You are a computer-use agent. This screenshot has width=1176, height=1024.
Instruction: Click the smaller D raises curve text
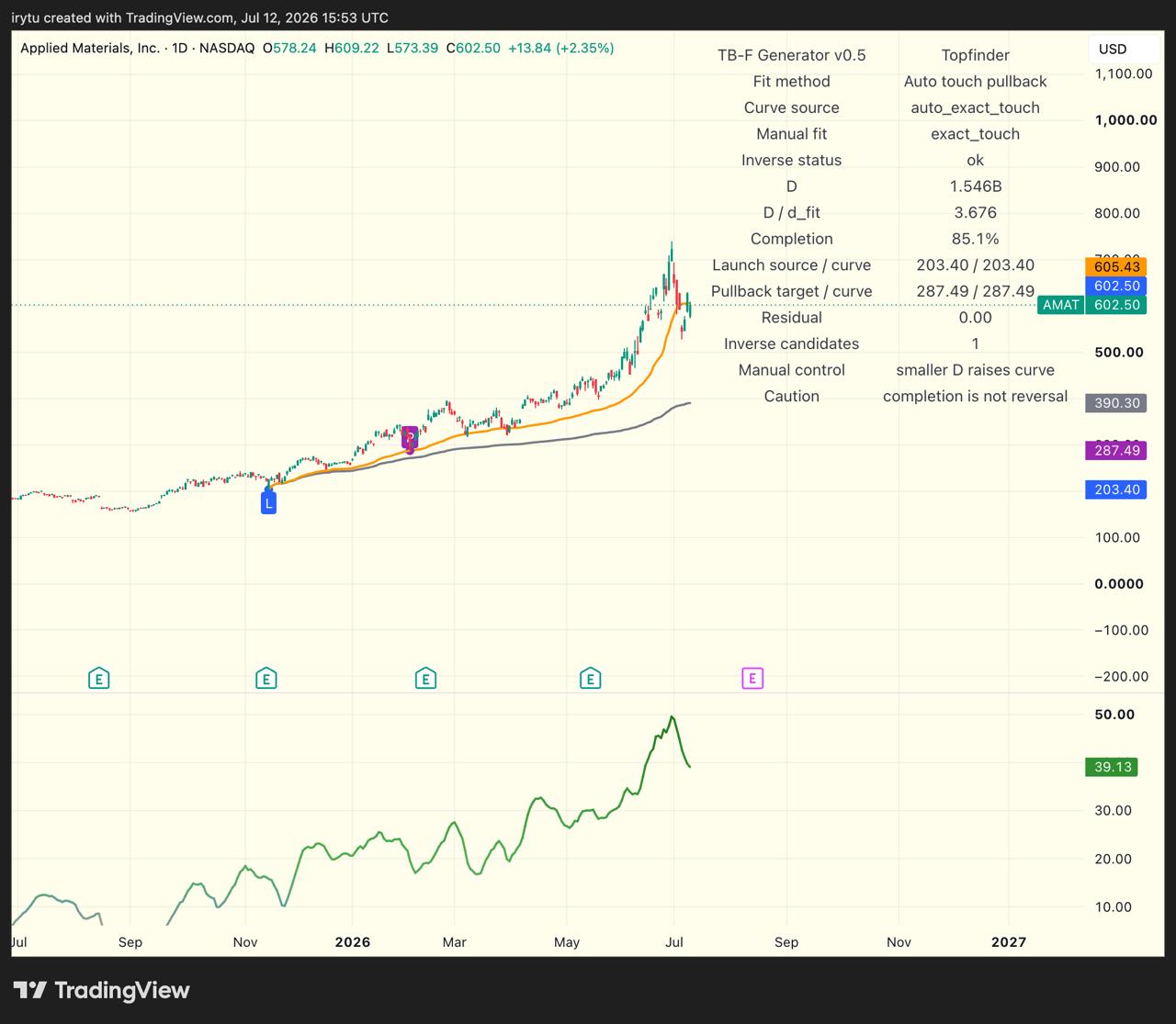click(x=975, y=370)
